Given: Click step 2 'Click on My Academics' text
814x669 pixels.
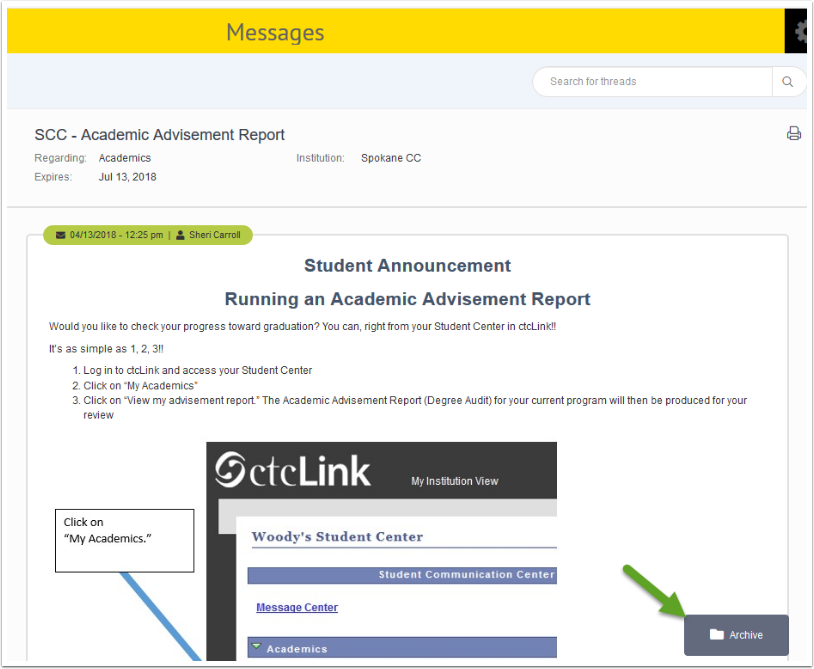Looking at the screenshot, I should [141, 386].
